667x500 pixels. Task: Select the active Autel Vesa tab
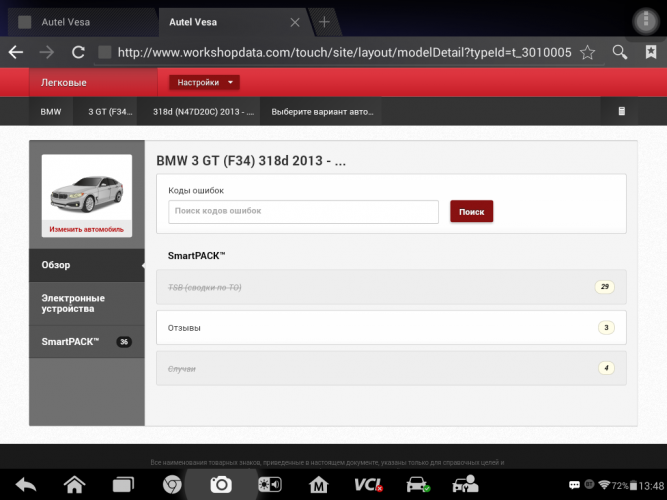click(x=234, y=22)
